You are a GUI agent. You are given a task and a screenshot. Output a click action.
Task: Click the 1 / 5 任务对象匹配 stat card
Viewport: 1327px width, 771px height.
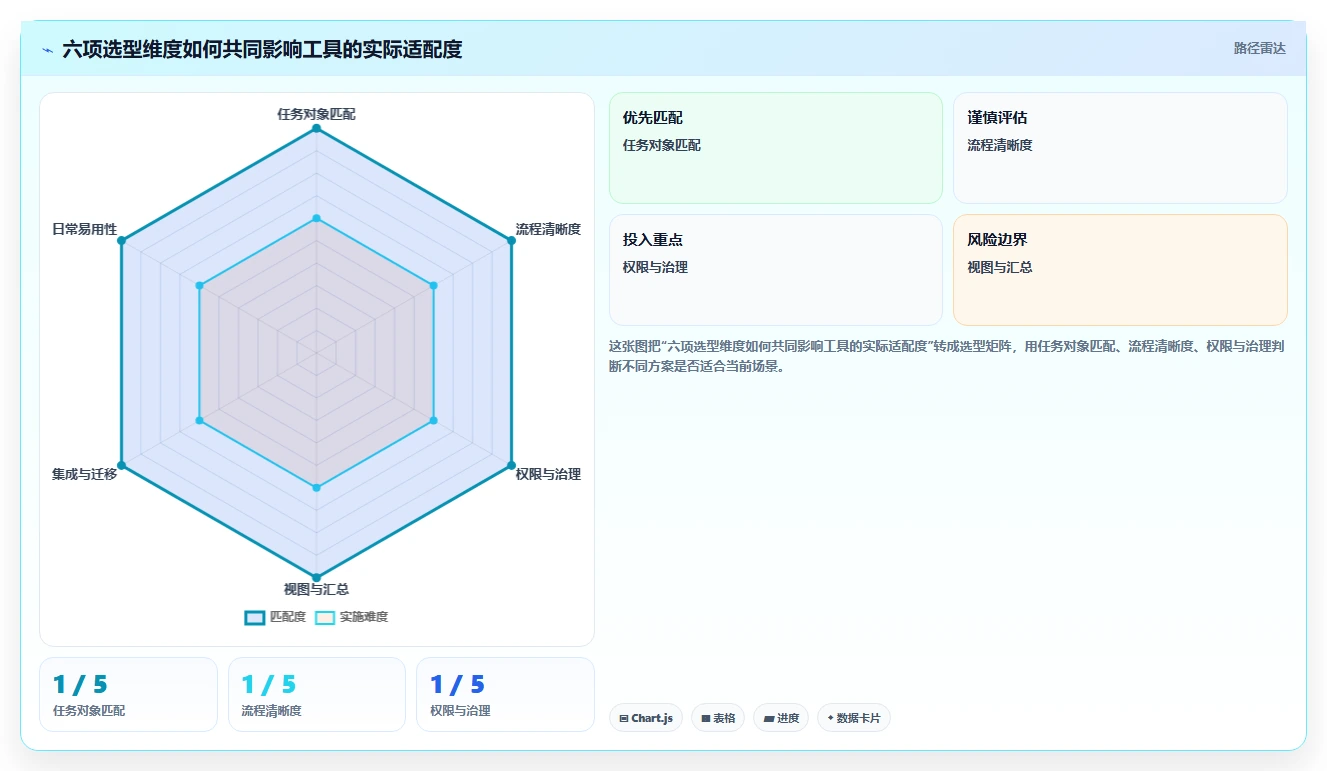[128, 694]
